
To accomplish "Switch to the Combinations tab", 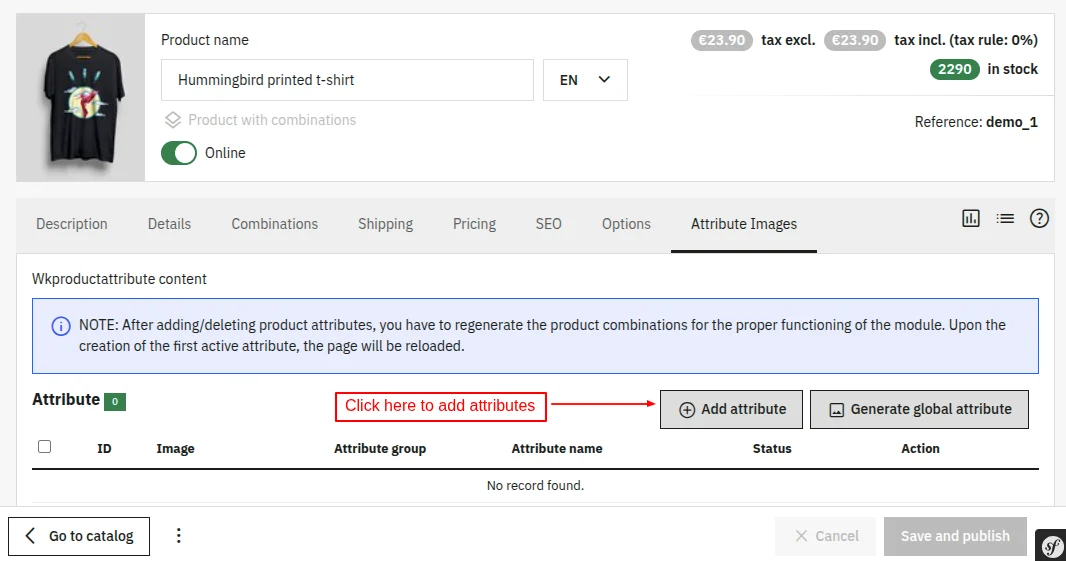I will (274, 224).
